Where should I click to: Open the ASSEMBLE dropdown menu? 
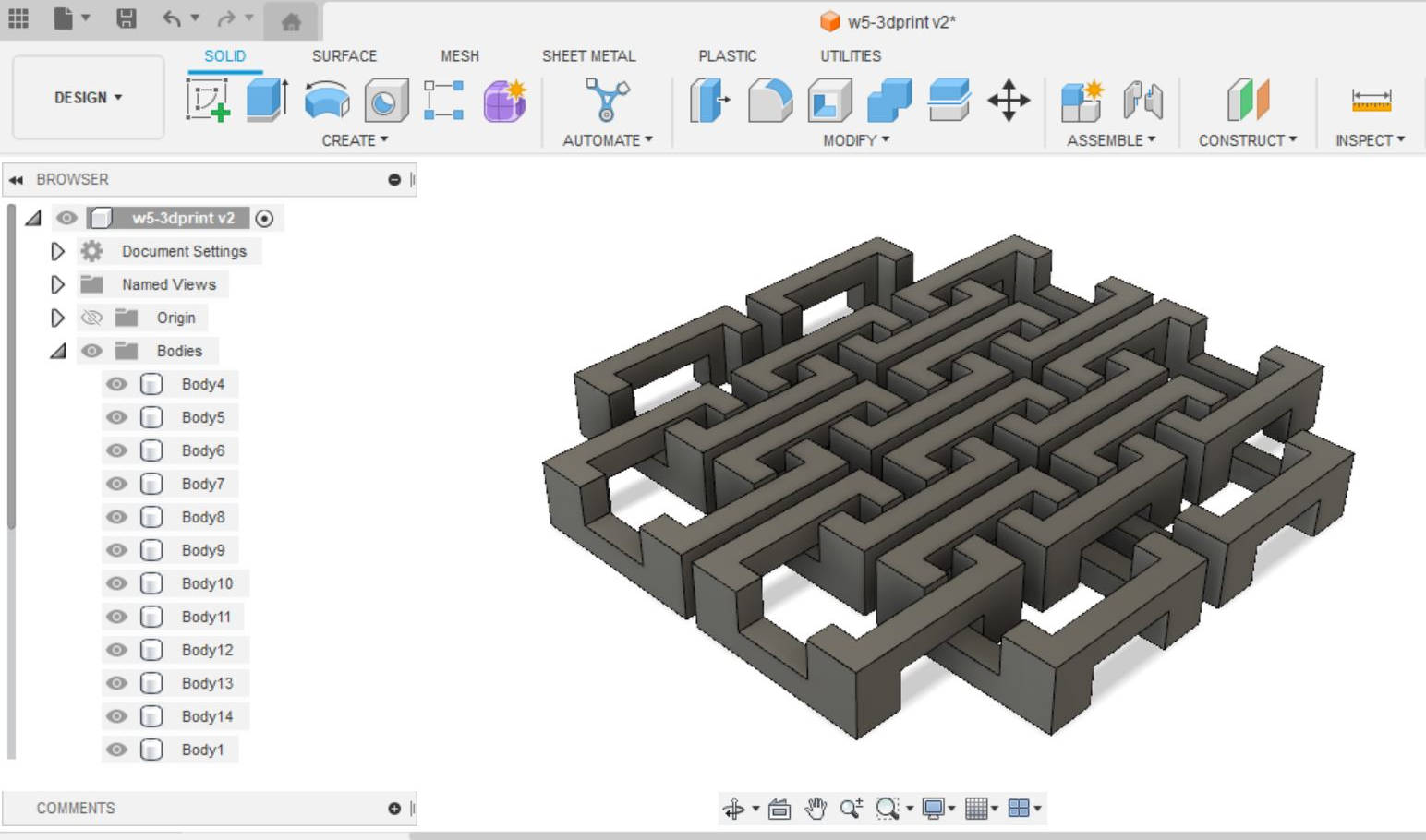click(x=1111, y=140)
